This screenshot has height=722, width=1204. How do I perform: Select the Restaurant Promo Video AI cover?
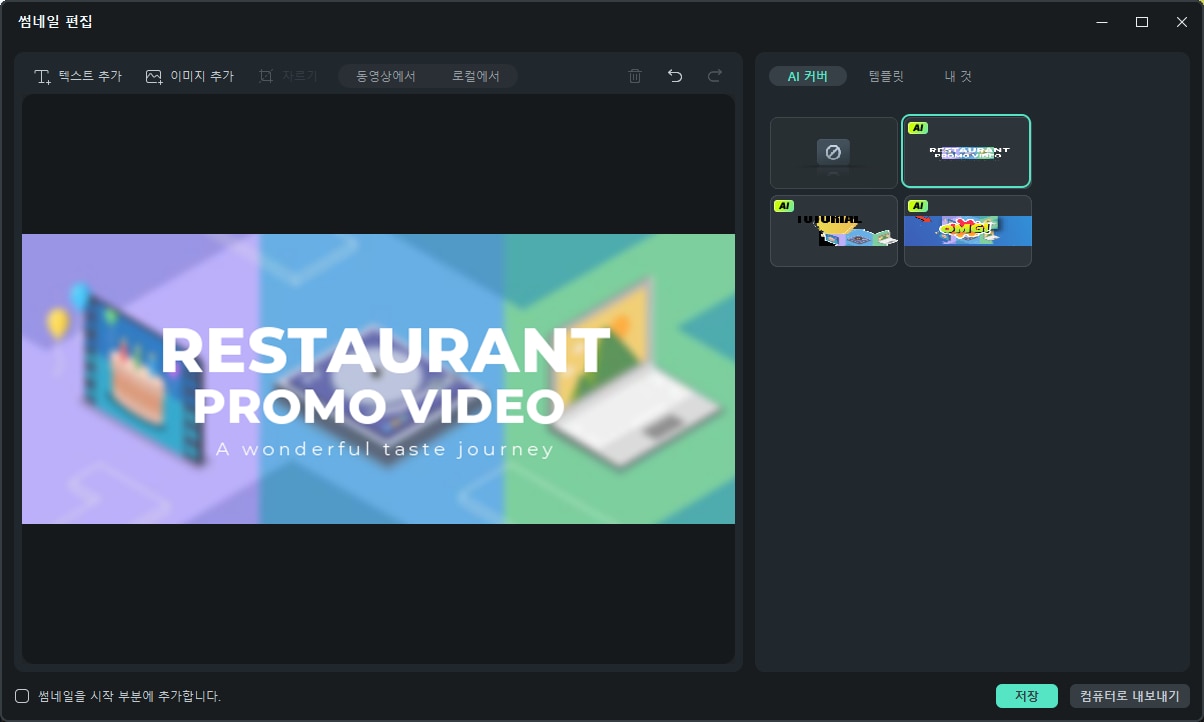click(966, 152)
